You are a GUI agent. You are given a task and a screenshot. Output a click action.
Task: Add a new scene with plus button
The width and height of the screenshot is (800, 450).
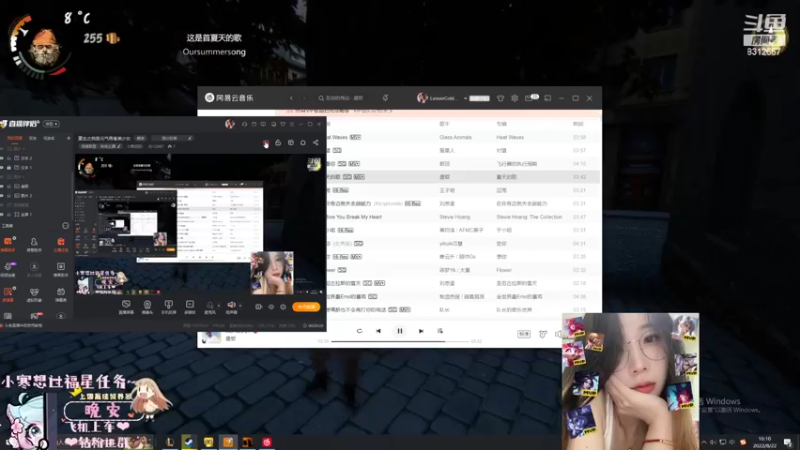tap(68, 138)
